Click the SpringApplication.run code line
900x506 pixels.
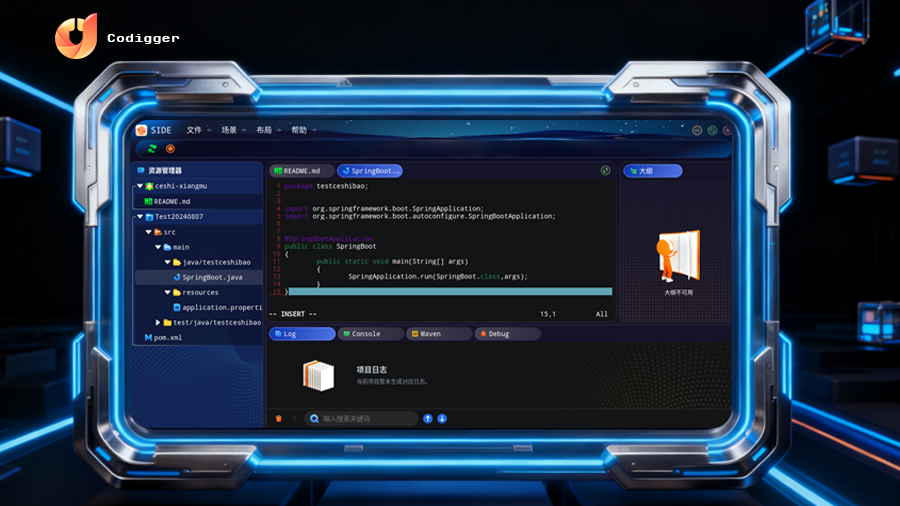coord(437,277)
